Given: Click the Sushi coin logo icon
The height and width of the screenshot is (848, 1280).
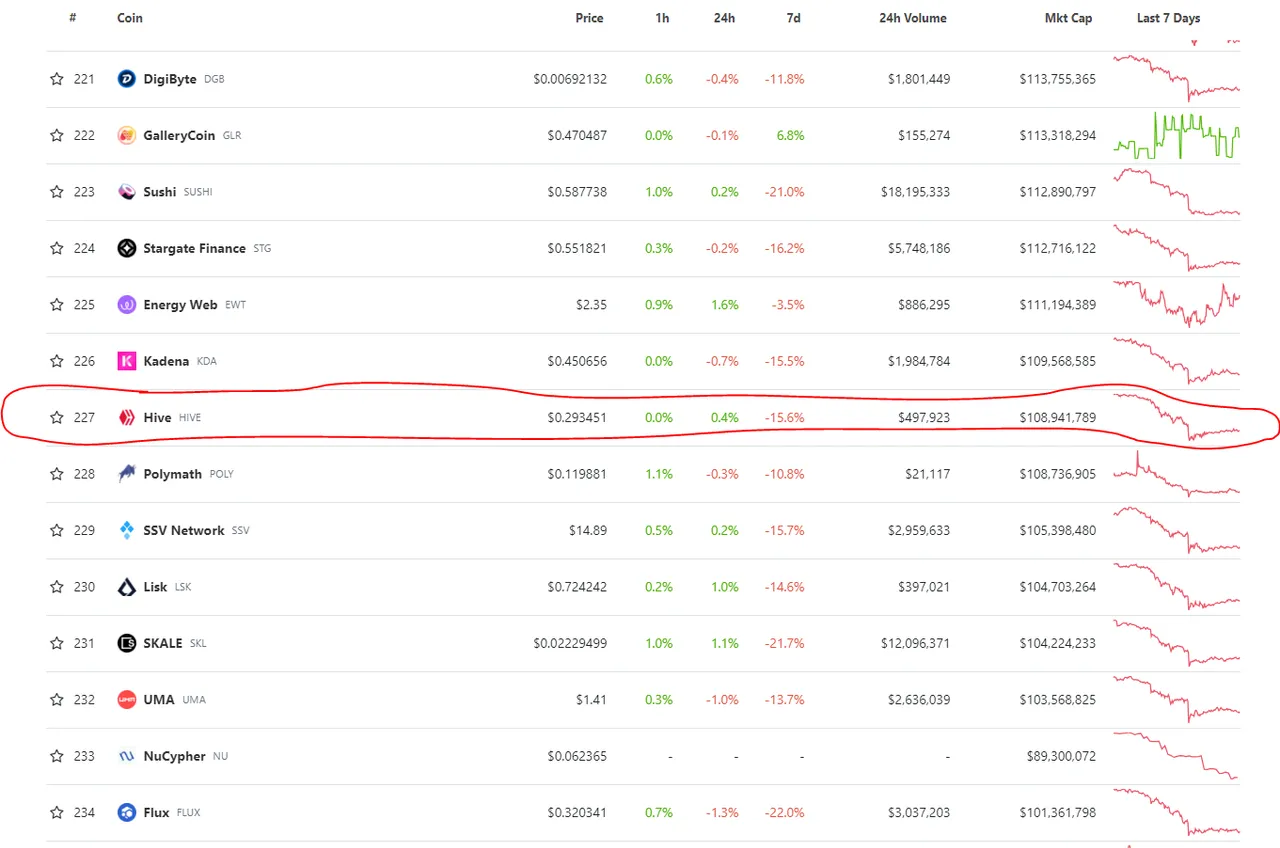Looking at the screenshot, I should pyautogui.click(x=127, y=192).
